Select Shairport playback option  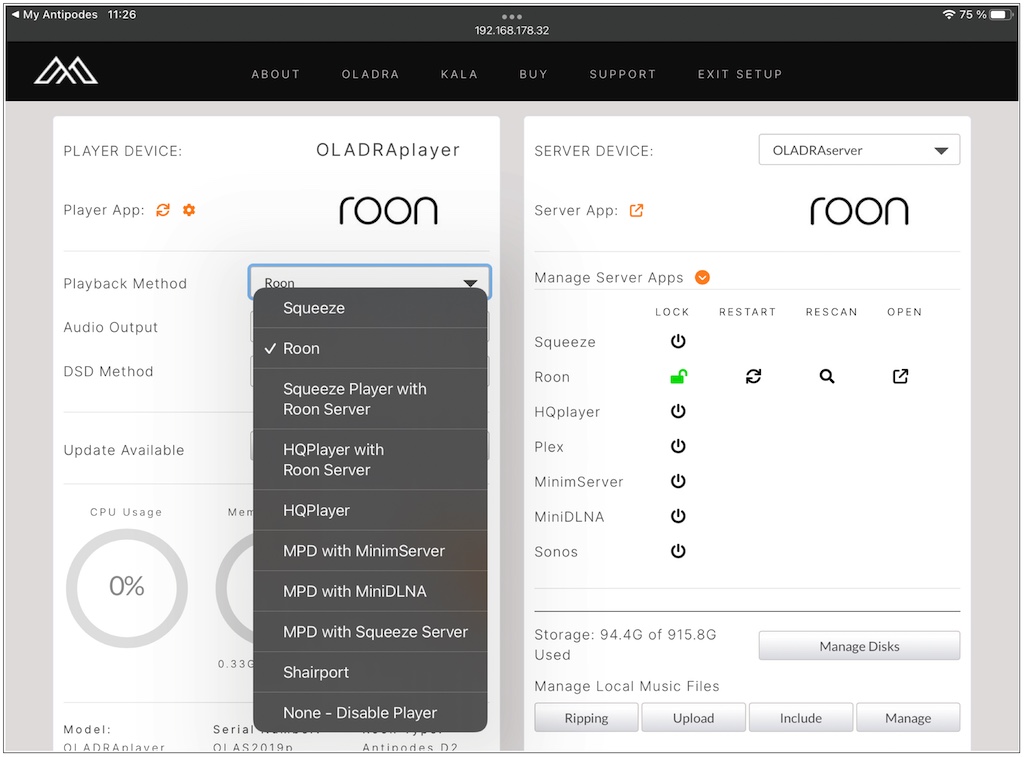tap(370, 672)
